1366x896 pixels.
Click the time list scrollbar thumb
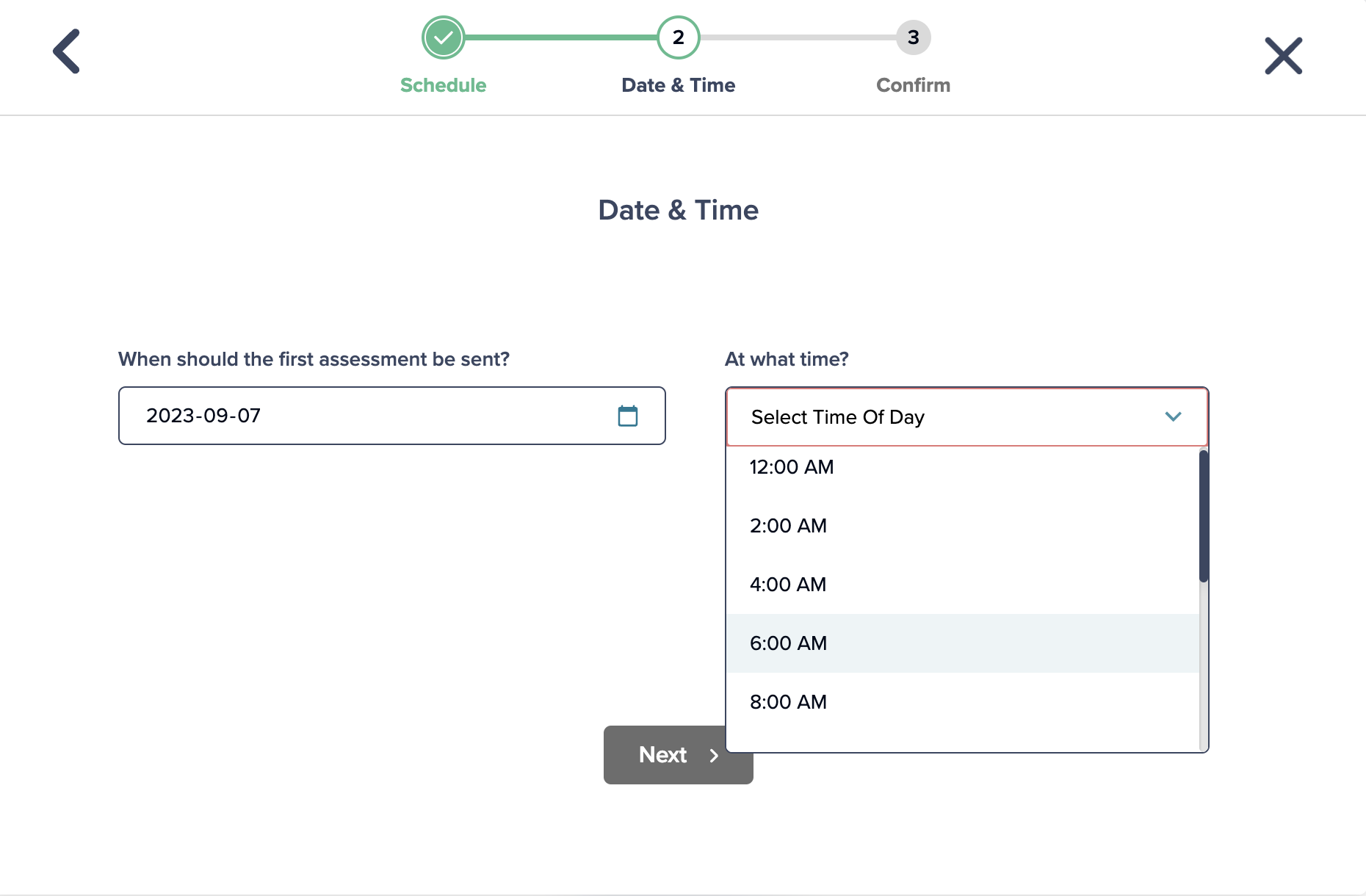click(x=1203, y=516)
